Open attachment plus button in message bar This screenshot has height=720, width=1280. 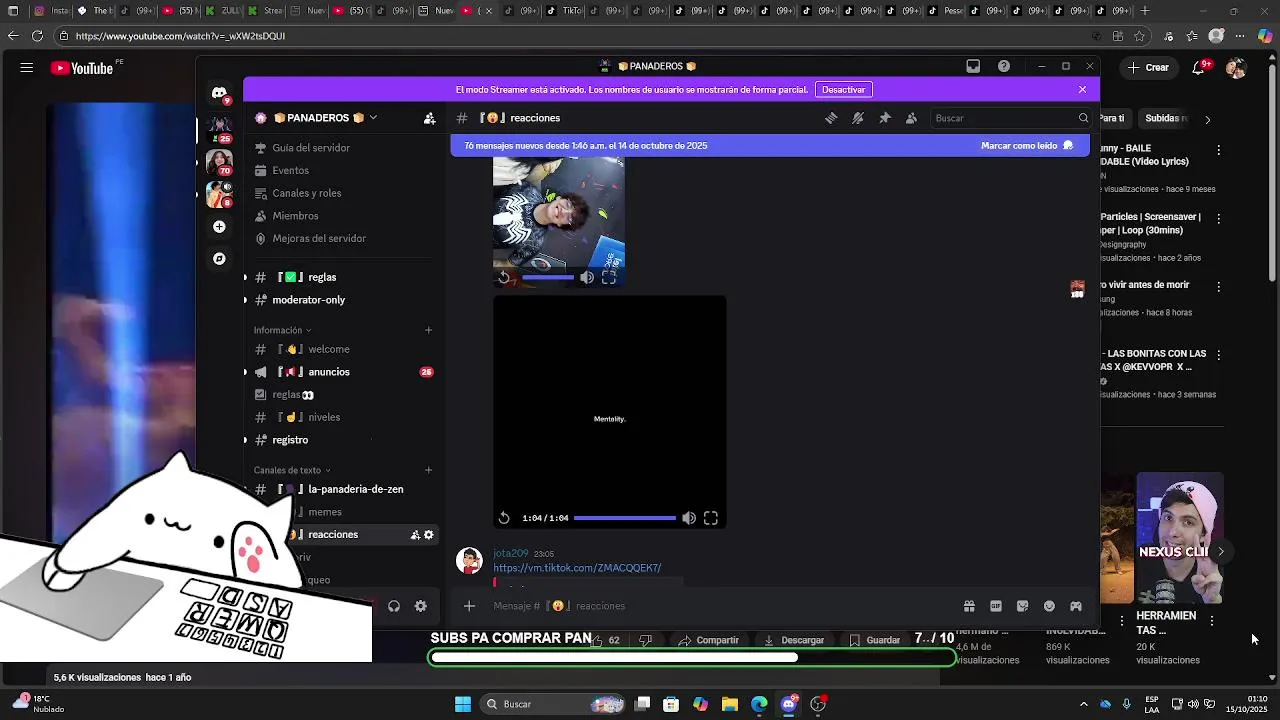pyautogui.click(x=469, y=606)
